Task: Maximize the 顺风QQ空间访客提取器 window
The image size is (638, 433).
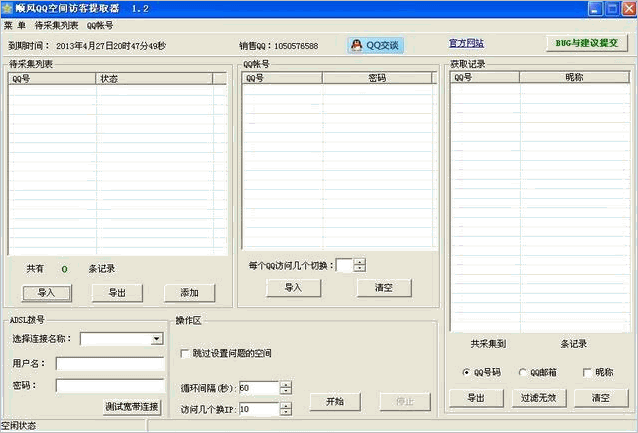Action: [x=612, y=9]
